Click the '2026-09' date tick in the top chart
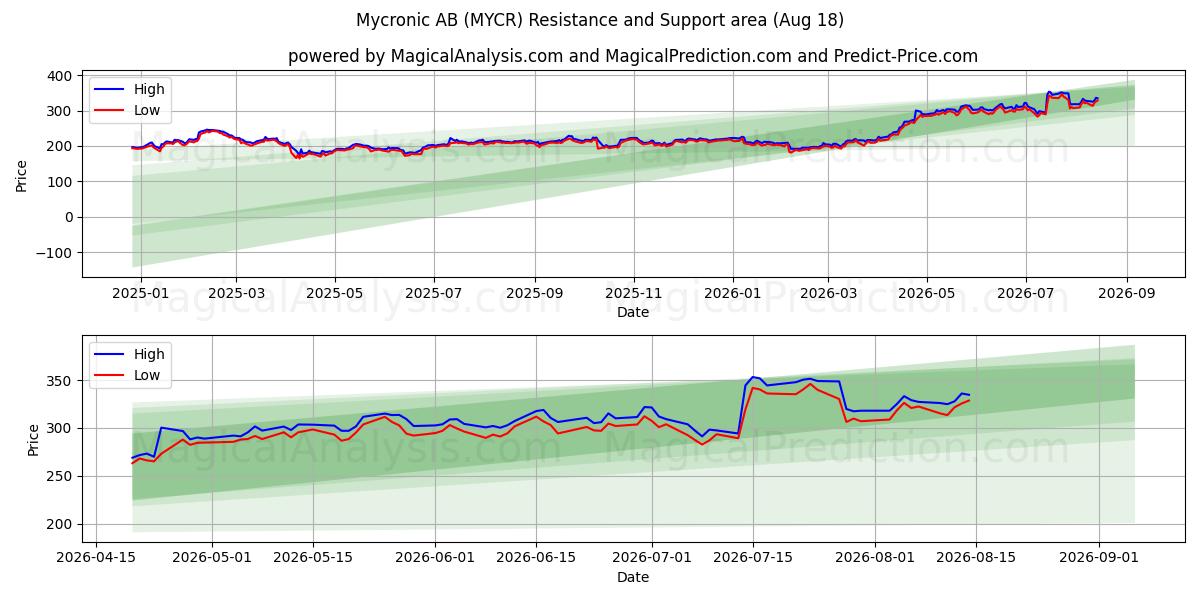The width and height of the screenshot is (1200, 600). tap(1126, 294)
